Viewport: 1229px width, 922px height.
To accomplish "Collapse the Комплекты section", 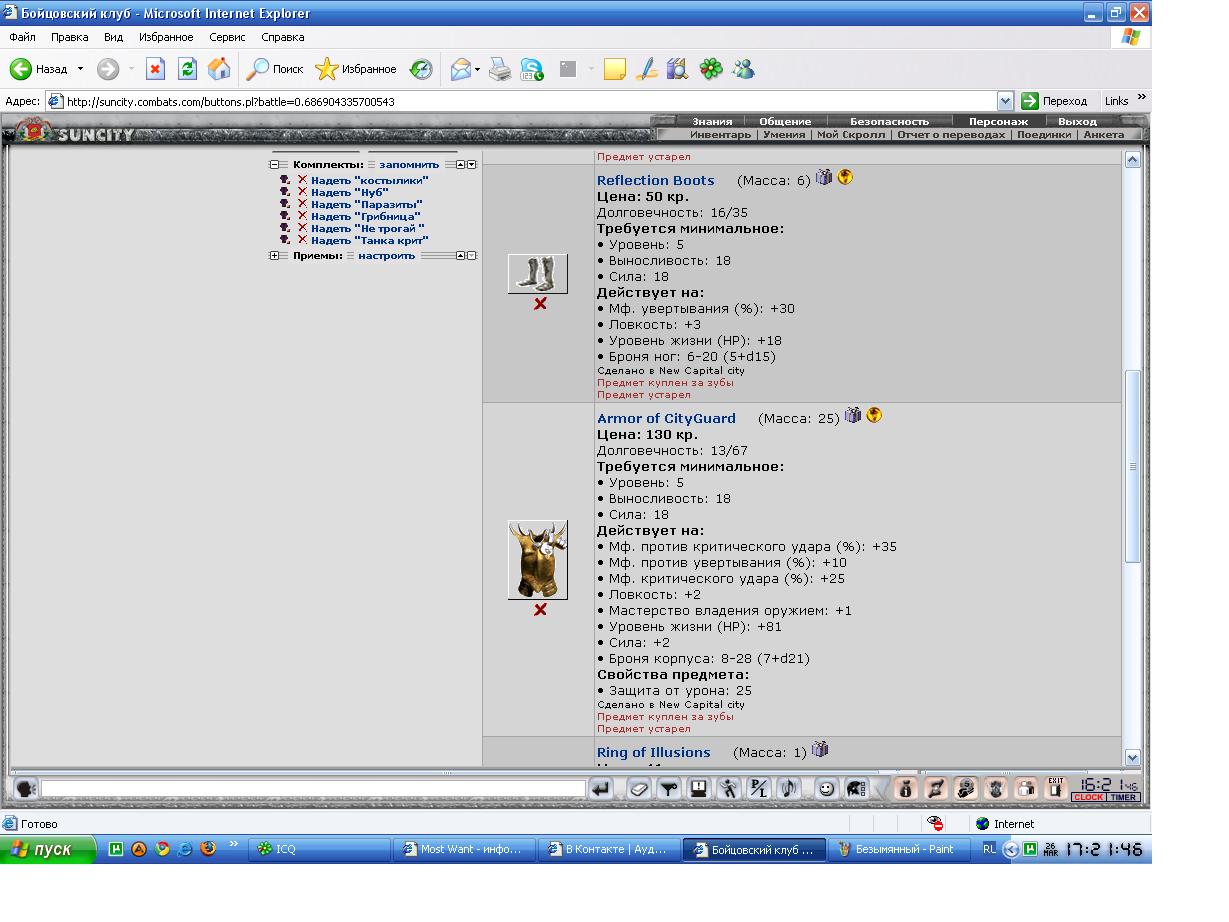I will coord(274,164).
